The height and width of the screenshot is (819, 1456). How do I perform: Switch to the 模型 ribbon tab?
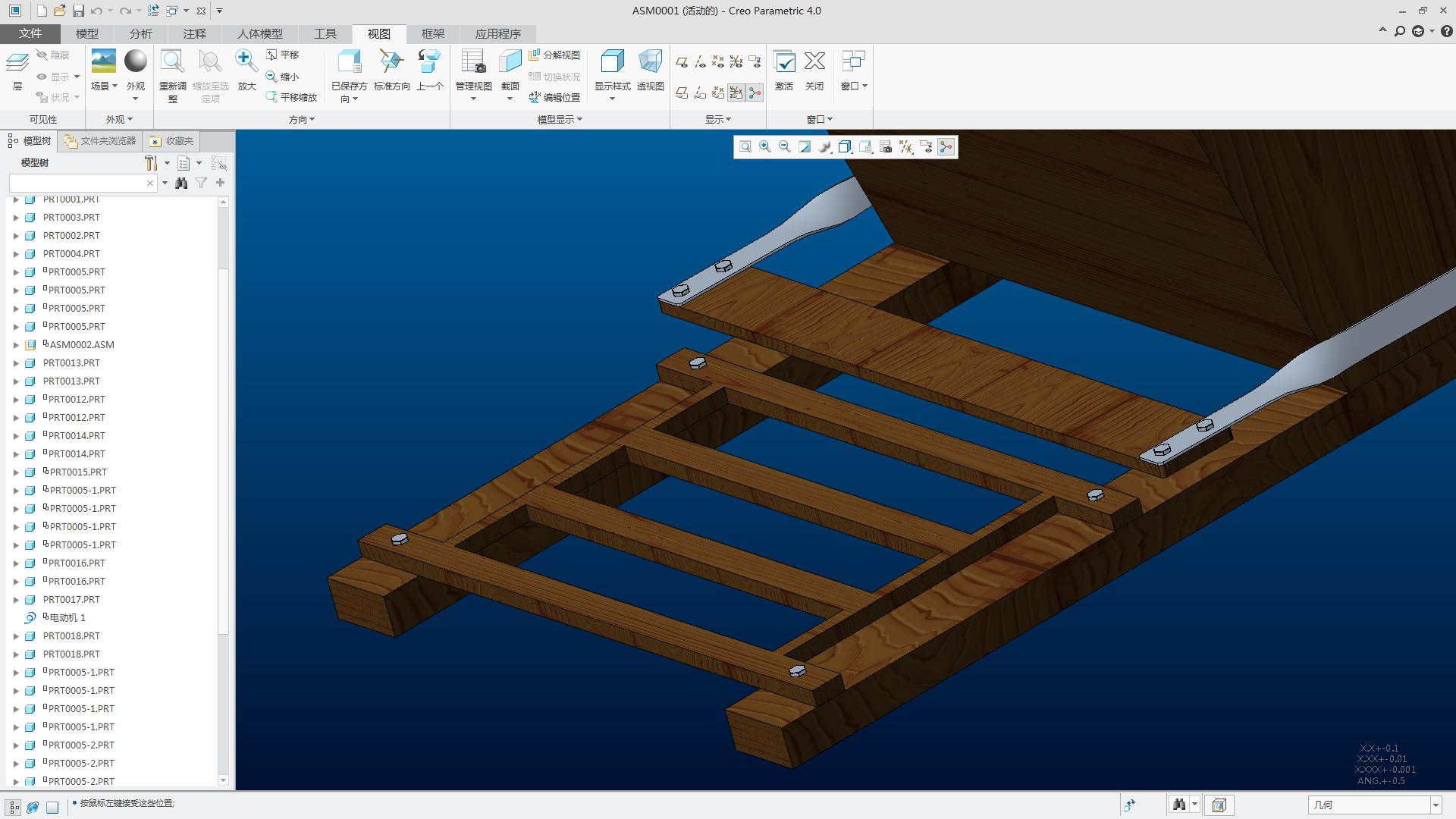[87, 33]
